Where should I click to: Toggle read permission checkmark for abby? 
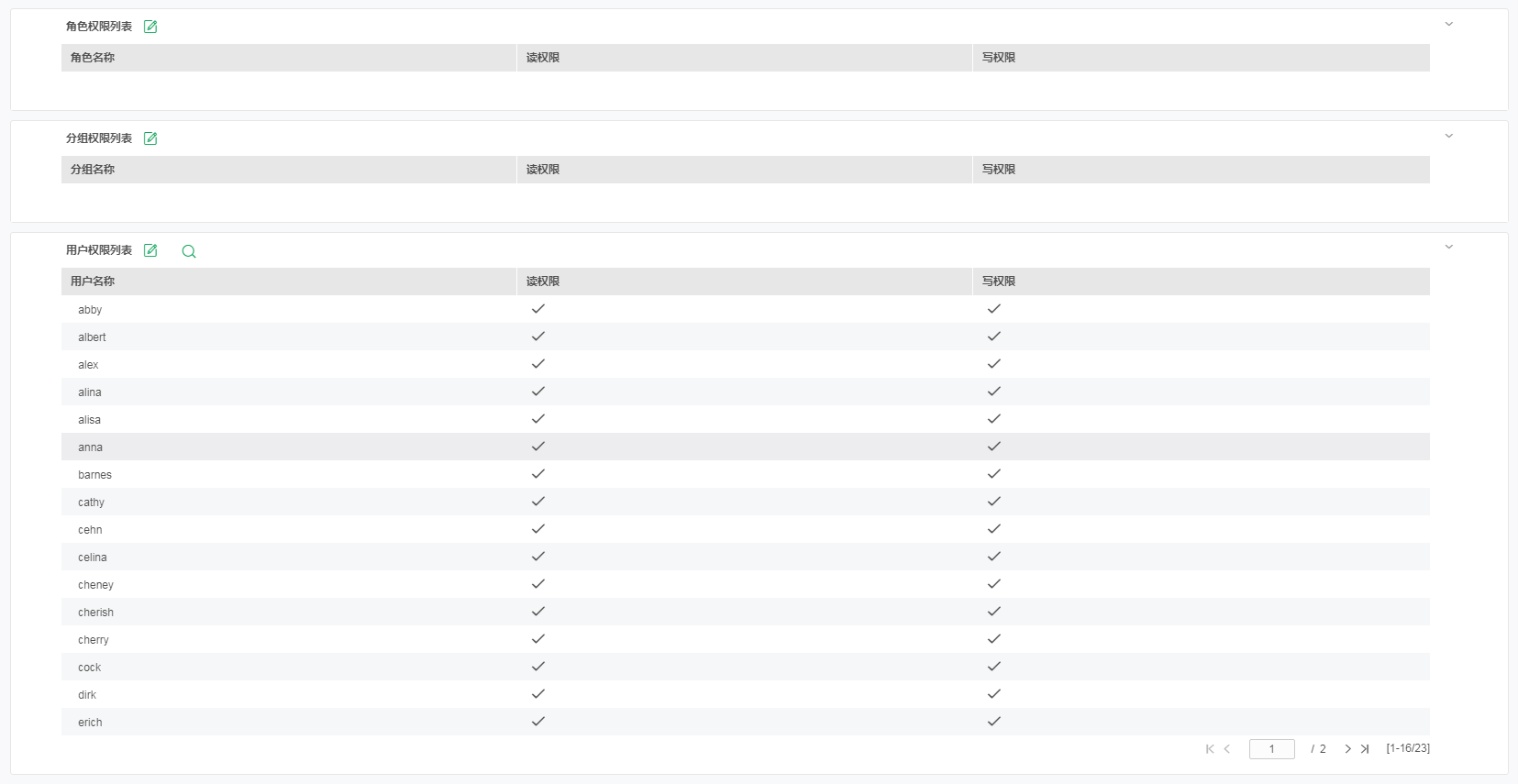point(538,309)
